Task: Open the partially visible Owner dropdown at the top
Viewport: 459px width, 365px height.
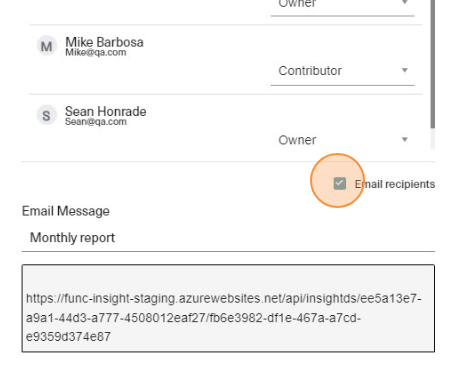Action: [x=342, y=7]
